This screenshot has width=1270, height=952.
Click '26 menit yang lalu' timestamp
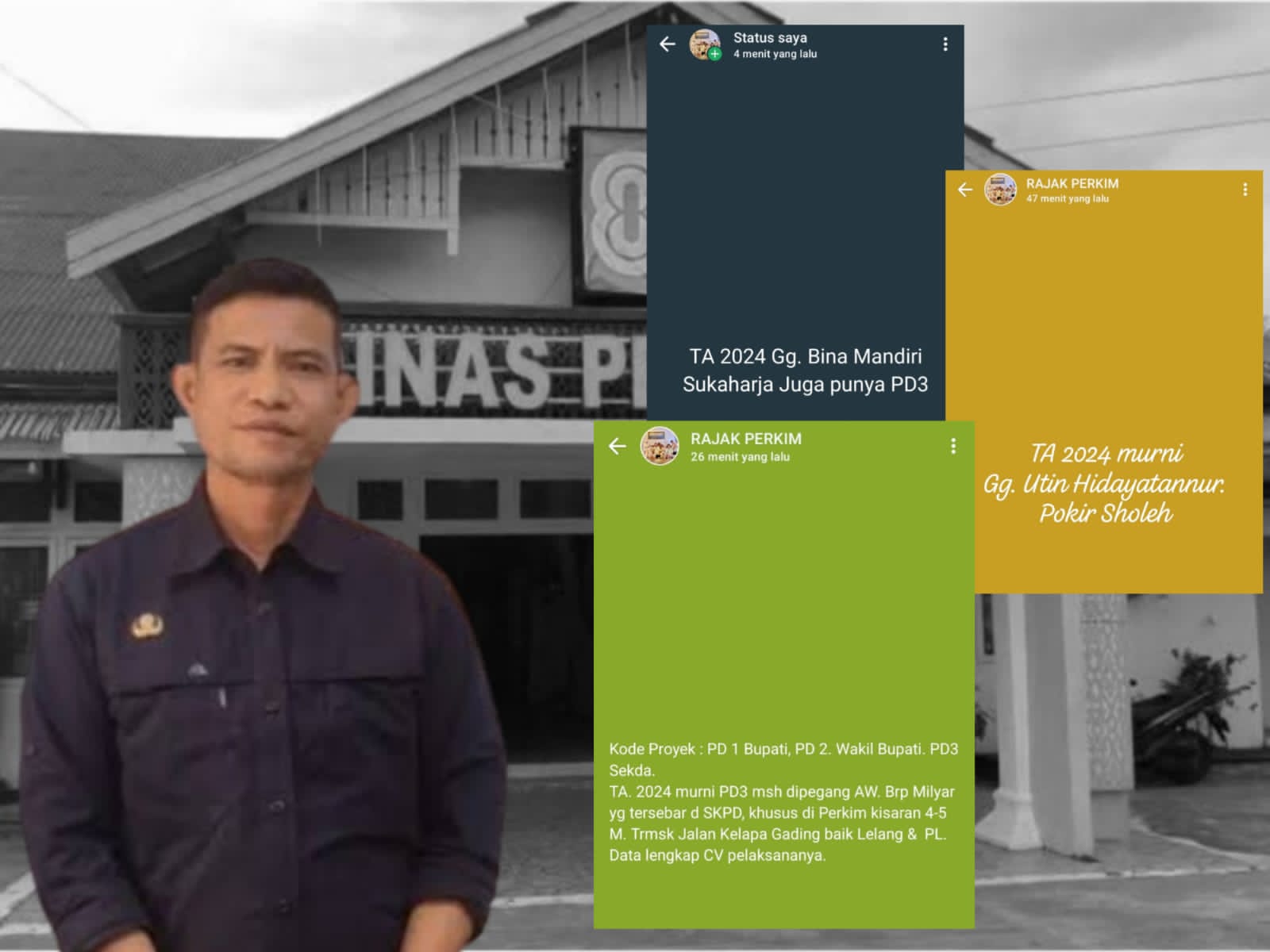[x=740, y=457]
